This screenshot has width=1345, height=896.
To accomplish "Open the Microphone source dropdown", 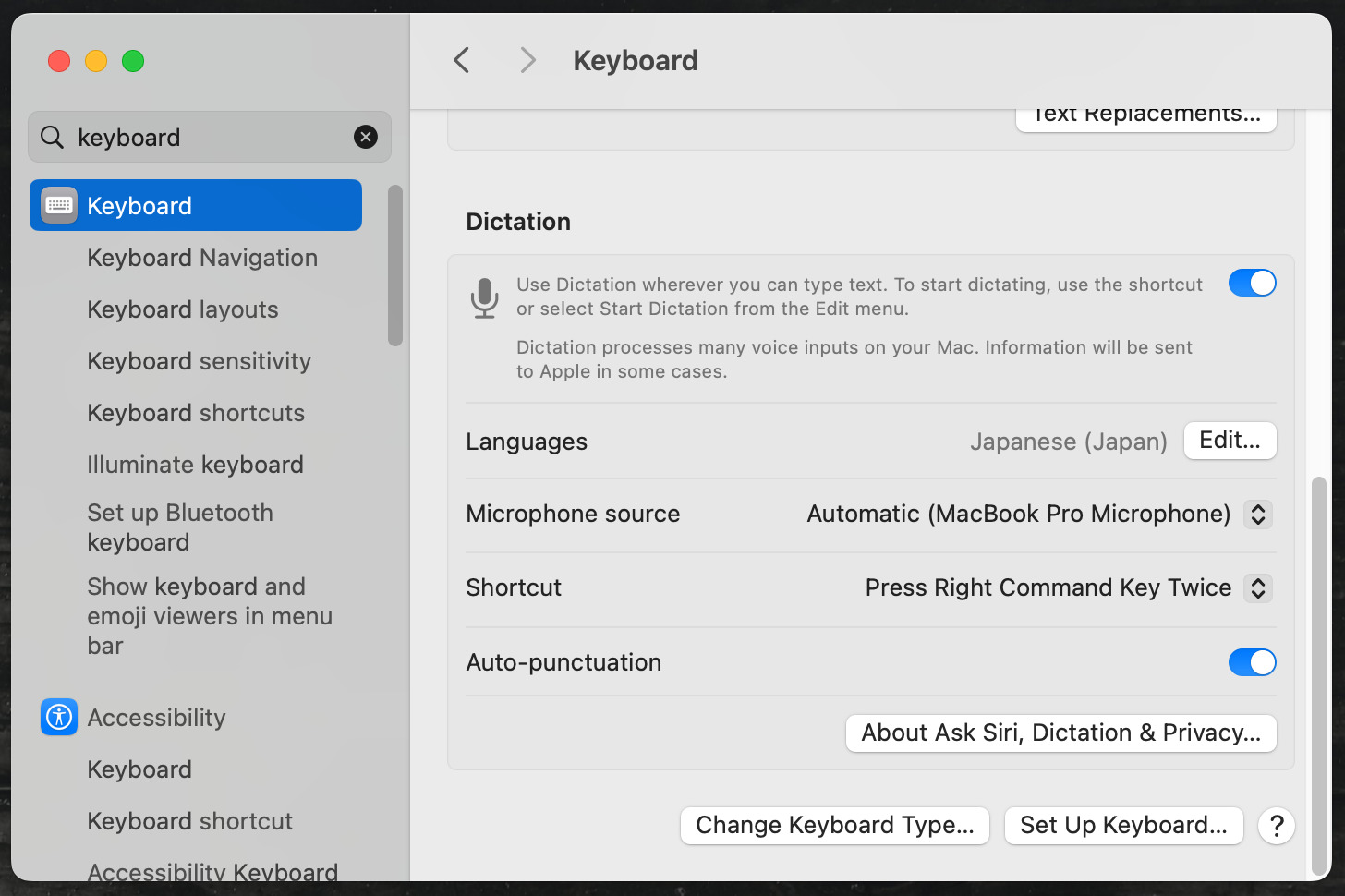I will (x=1257, y=515).
